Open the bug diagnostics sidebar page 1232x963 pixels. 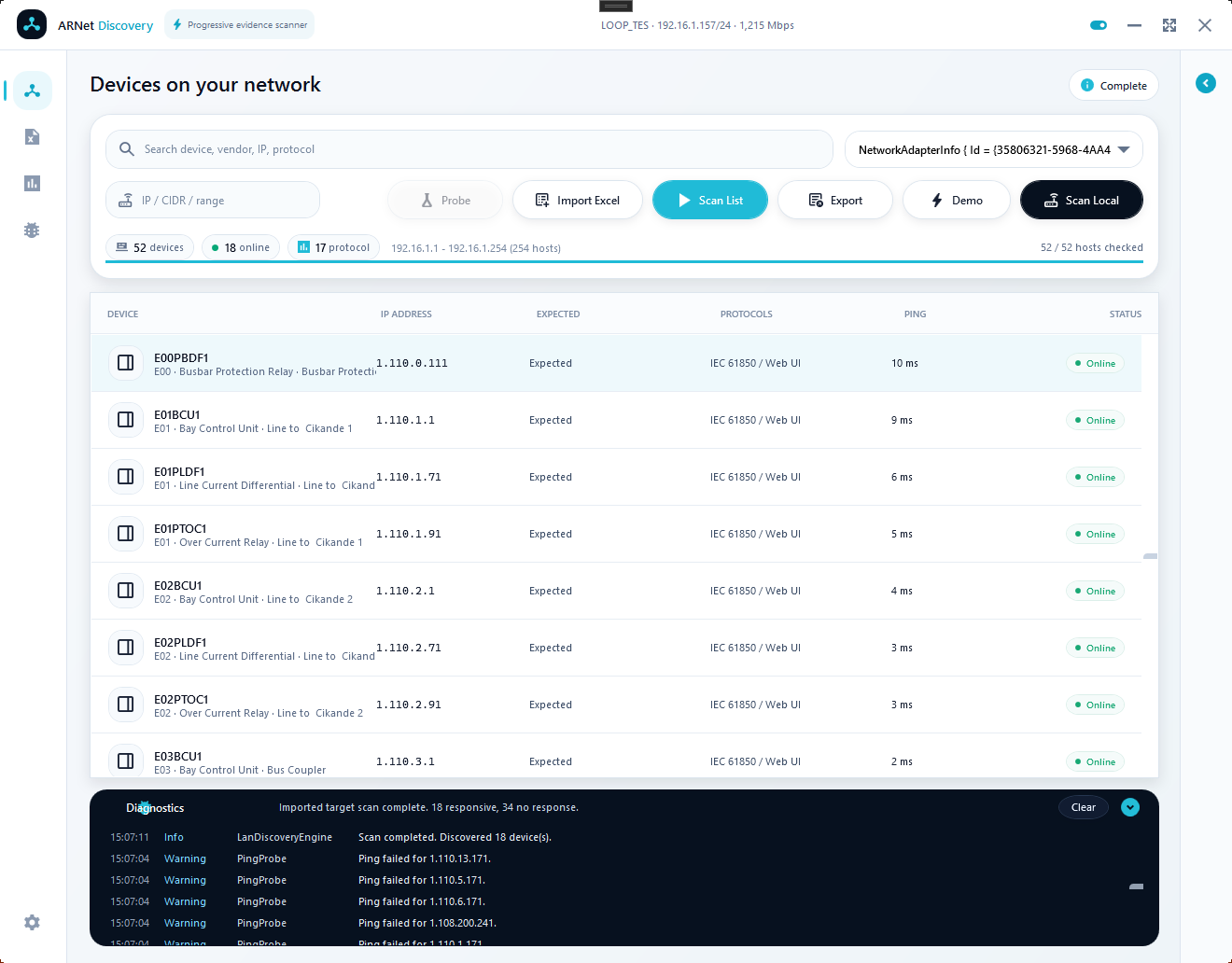pos(32,230)
